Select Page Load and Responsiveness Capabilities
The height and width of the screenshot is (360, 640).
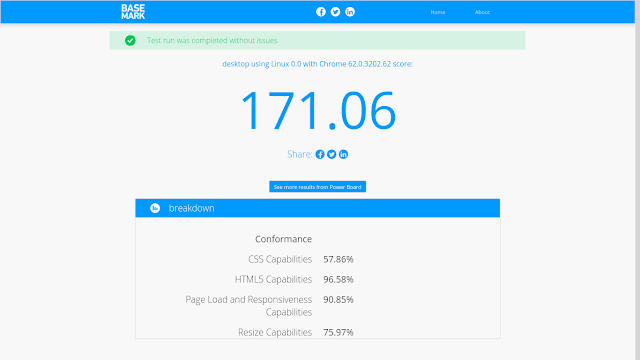click(x=269, y=306)
